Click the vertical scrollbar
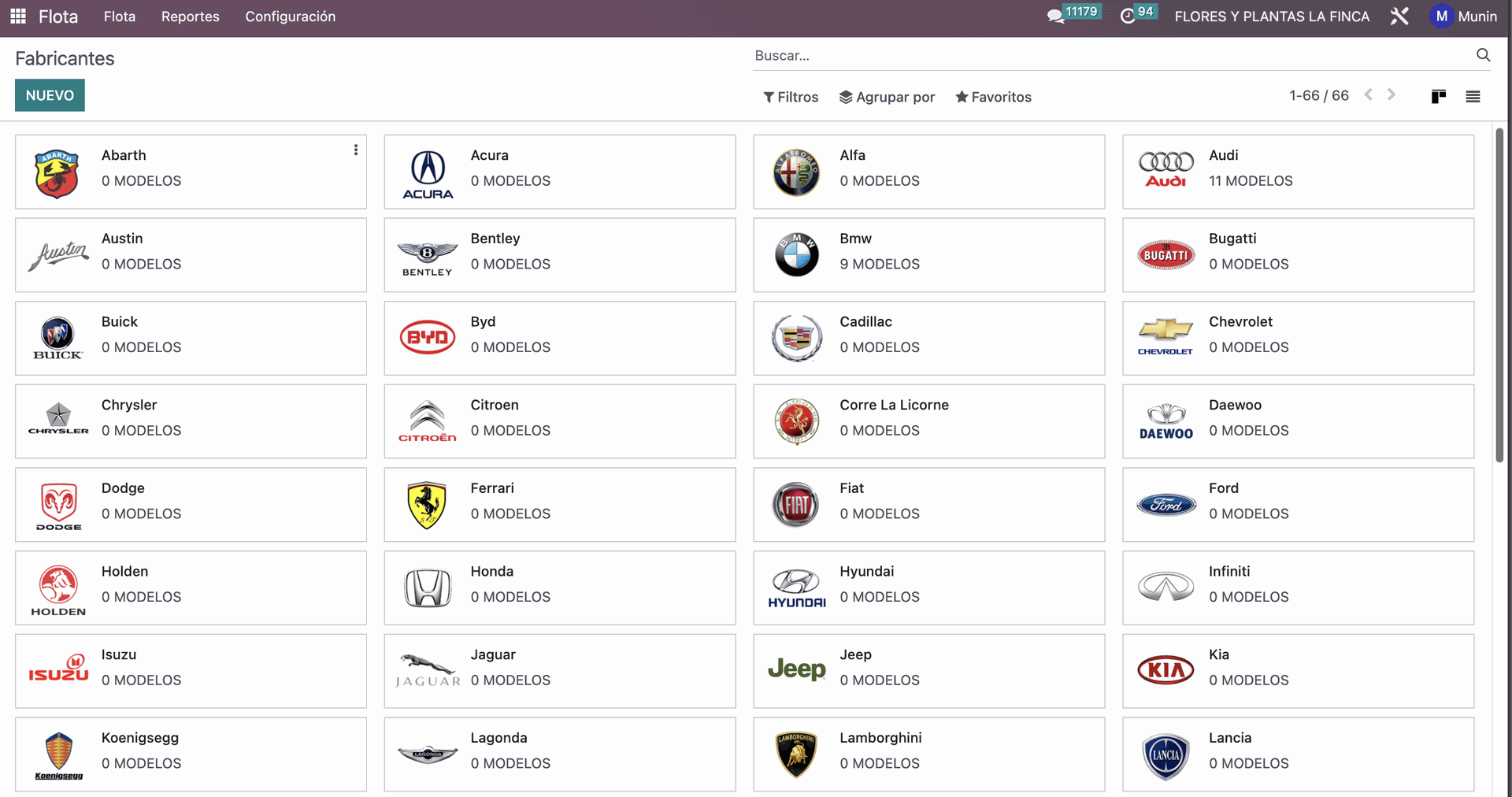1512x797 pixels. (x=1499, y=295)
